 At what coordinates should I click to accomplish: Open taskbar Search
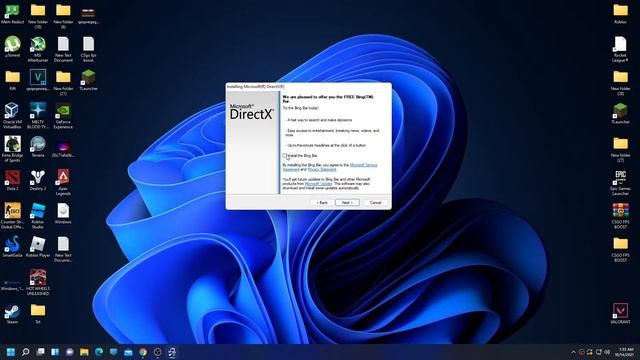[26, 352]
